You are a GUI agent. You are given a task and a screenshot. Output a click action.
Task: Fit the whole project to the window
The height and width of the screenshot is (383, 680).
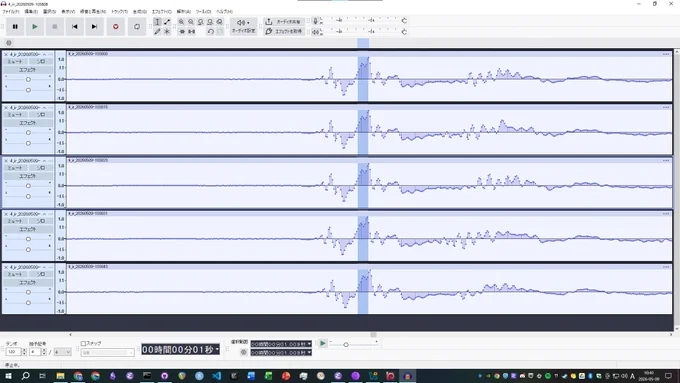pyautogui.click(x=210, y=22)
